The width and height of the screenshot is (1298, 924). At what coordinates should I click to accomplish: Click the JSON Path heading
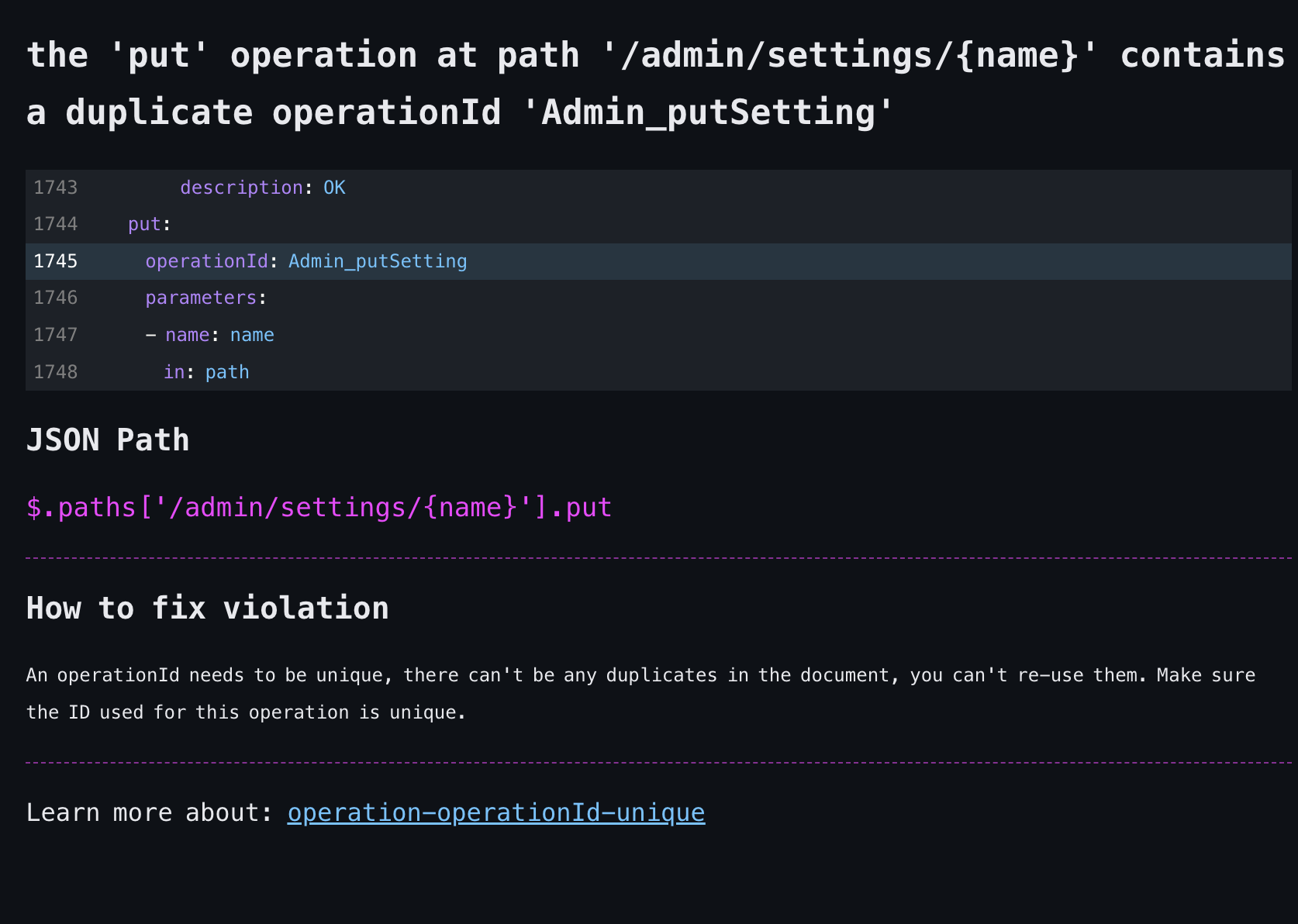108,440
